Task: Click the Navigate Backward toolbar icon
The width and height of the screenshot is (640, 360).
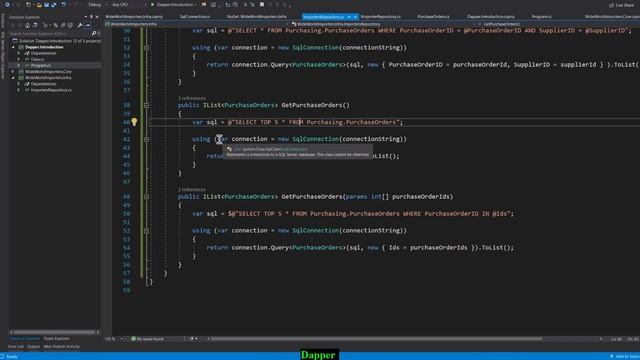Action: tap(7, 5)
